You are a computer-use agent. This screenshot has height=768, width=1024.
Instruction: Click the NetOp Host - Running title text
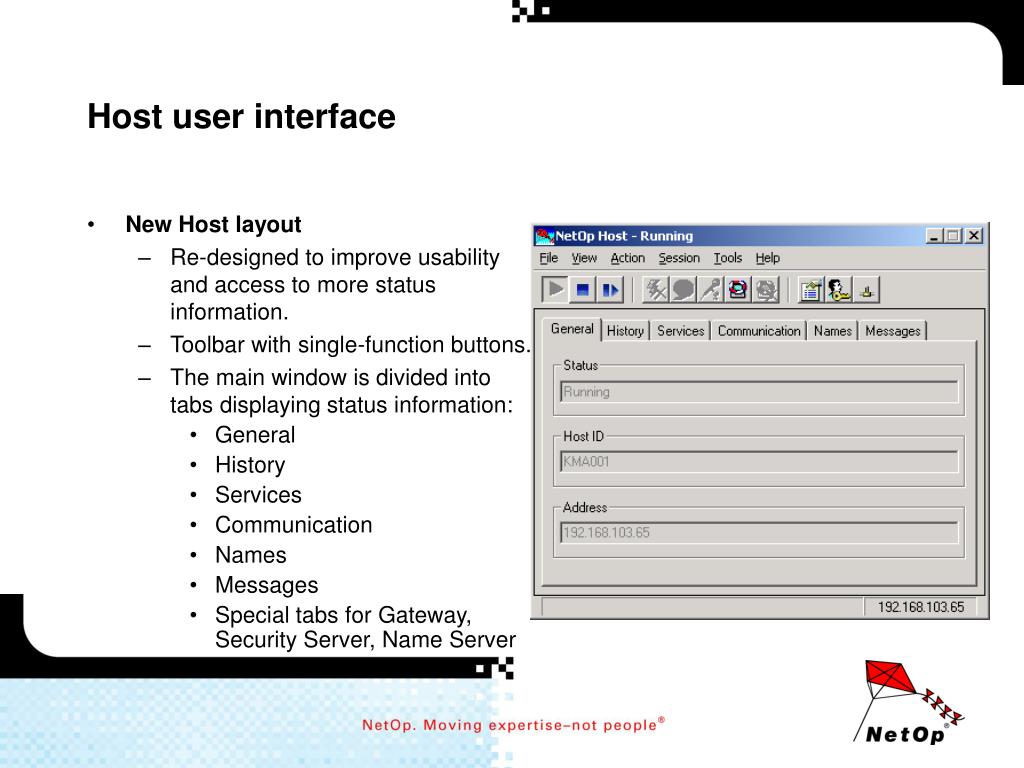tap(624, 236)
